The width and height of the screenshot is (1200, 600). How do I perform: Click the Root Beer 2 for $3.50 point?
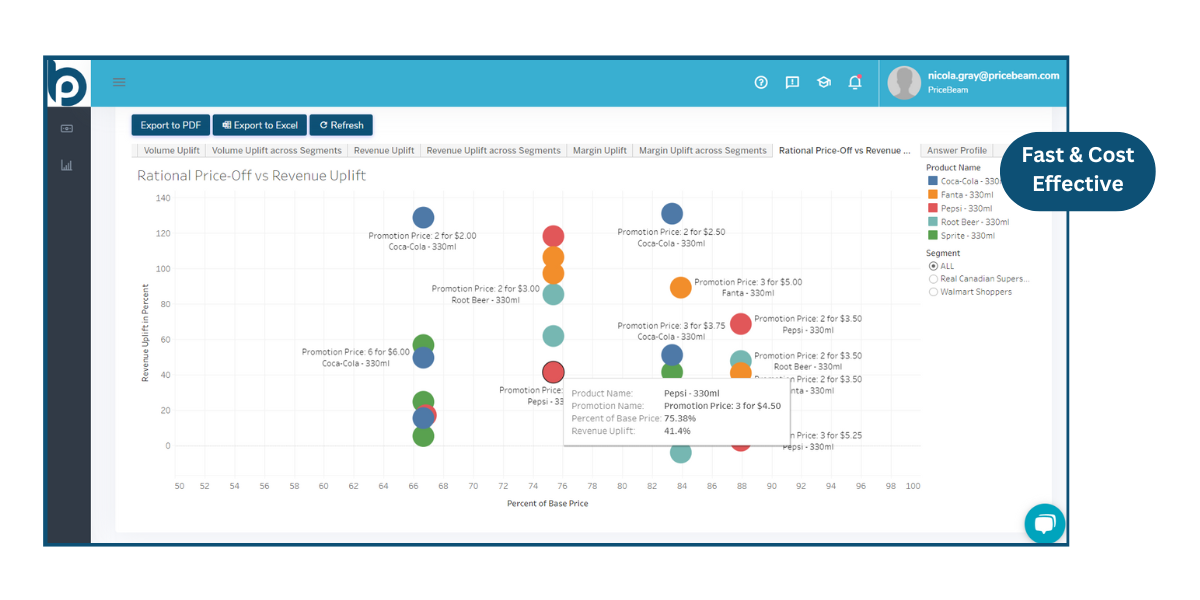pyautogui.click(x=740, y=360)
